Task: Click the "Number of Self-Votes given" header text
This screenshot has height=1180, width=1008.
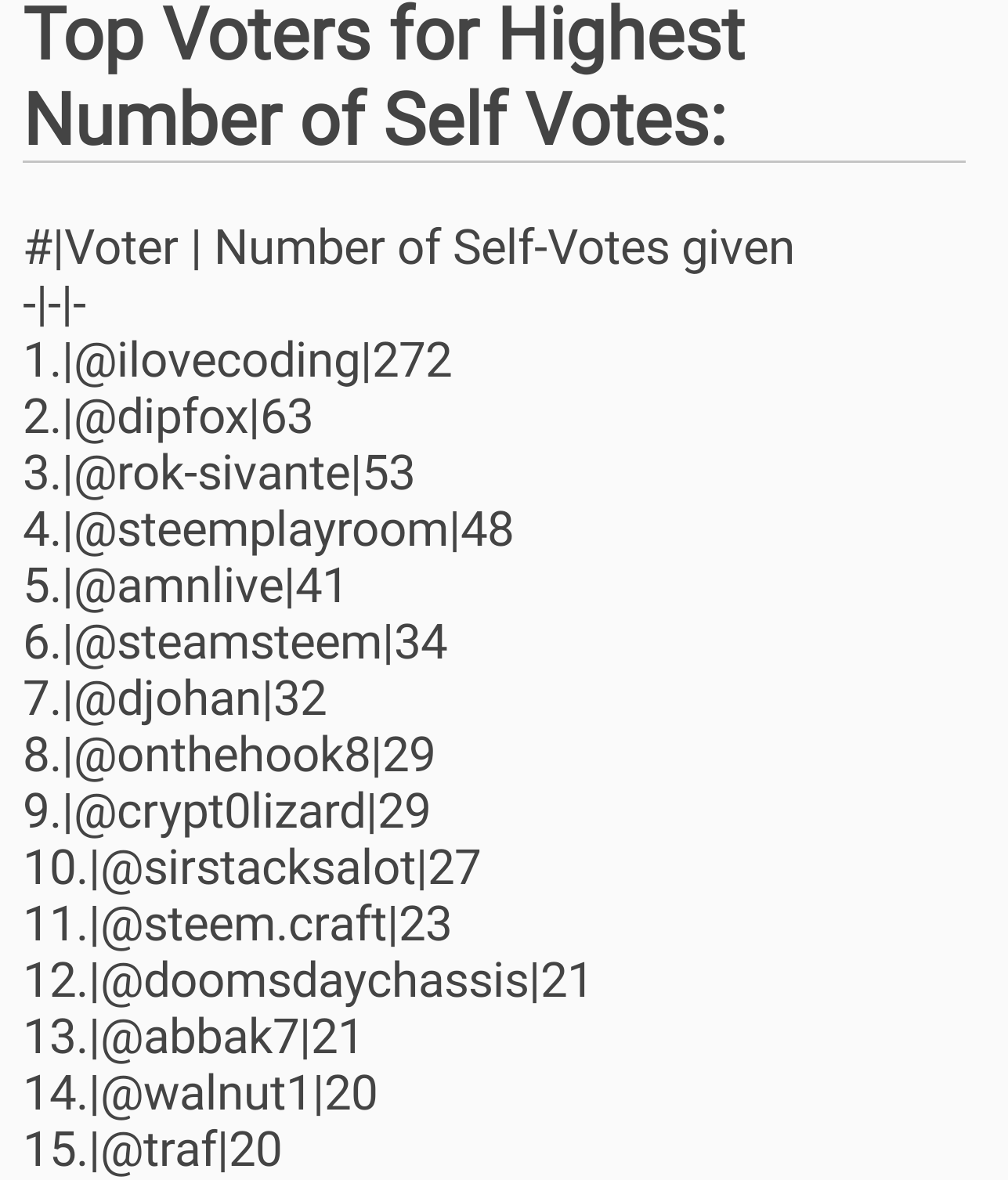Action: tap(504, 247)
